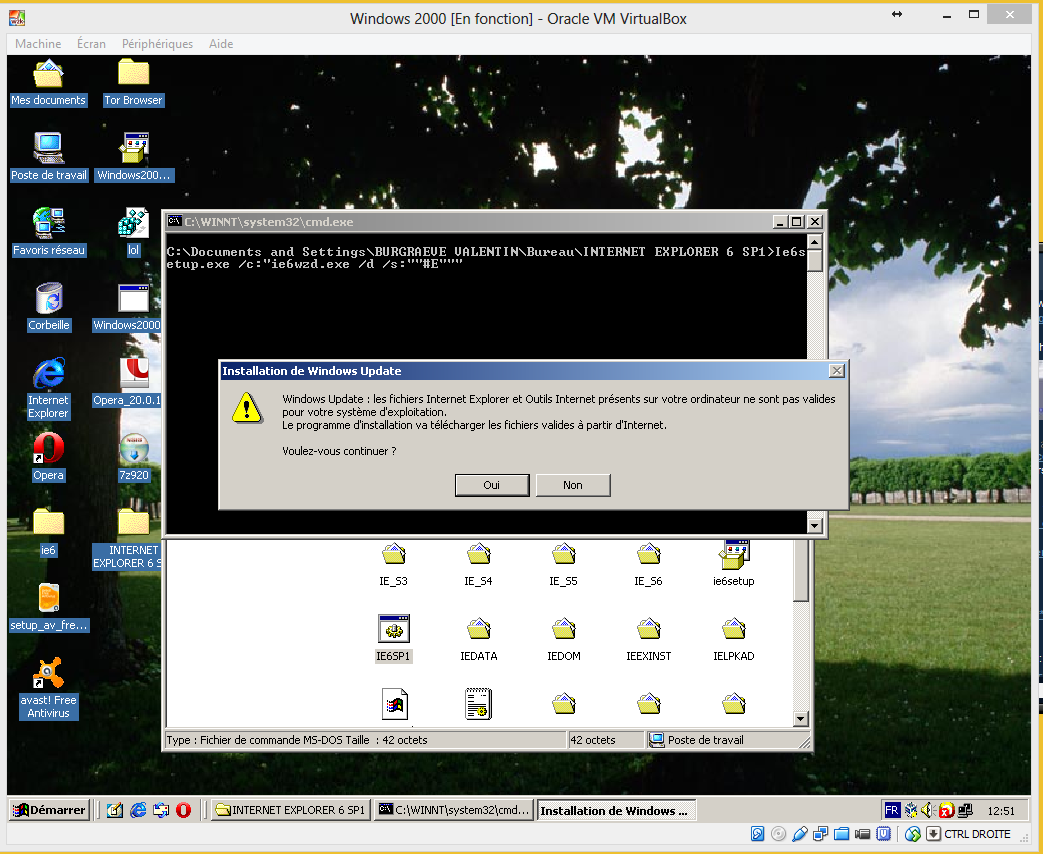Screen dimensions: 1043x854
Task: Open the cmd.exe title bar system icon
Action: tap(175, 221)
